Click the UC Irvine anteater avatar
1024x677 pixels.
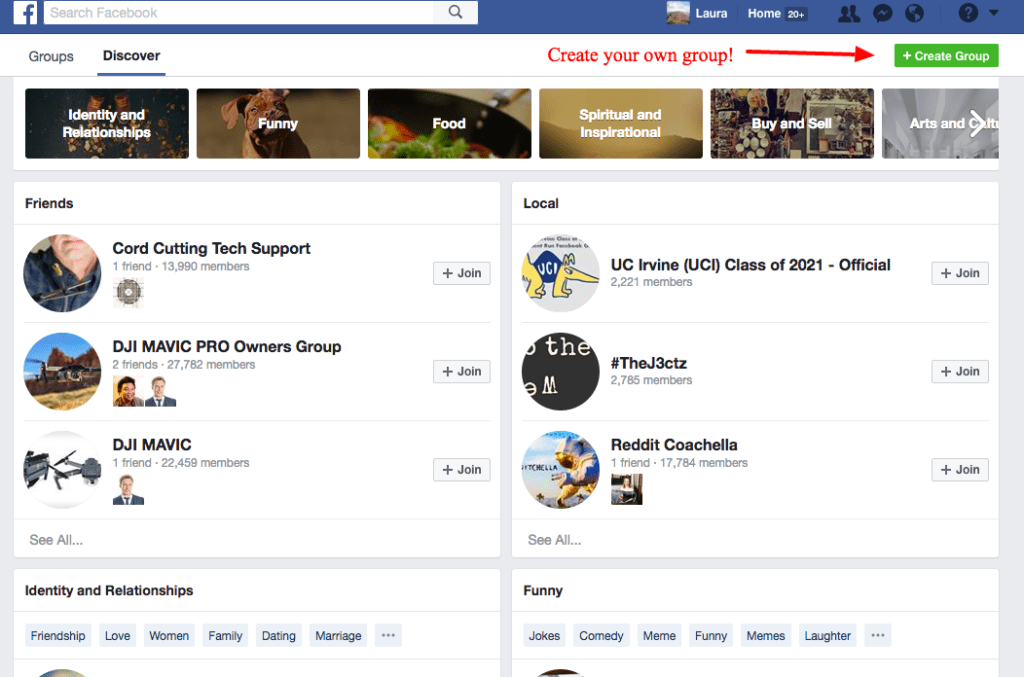click(x=560, y=273)
